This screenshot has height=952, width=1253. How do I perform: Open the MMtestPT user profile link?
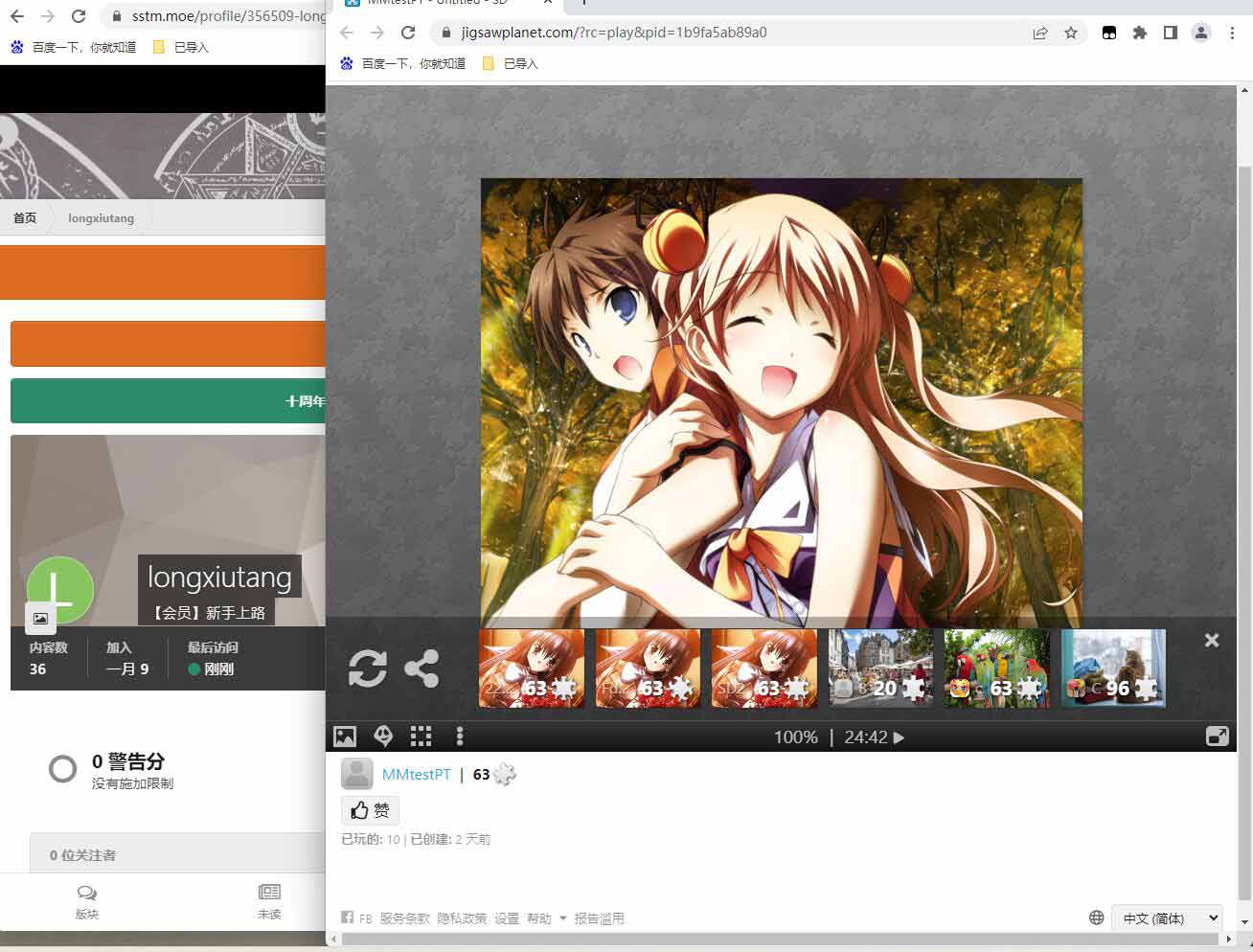pyautogui.click(x=416, y=774)
